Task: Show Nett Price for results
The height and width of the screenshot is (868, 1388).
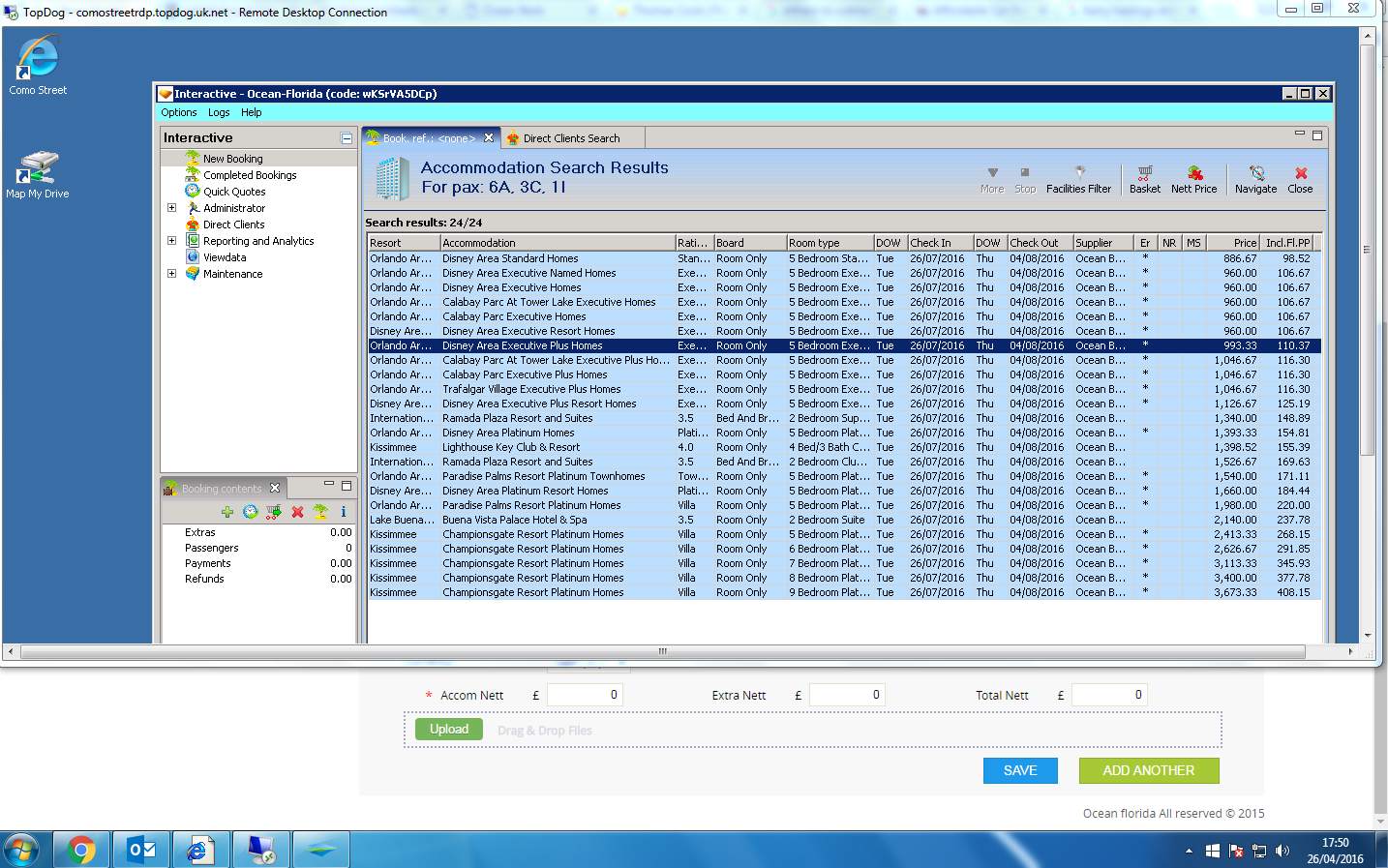Action: (1193, 179)
